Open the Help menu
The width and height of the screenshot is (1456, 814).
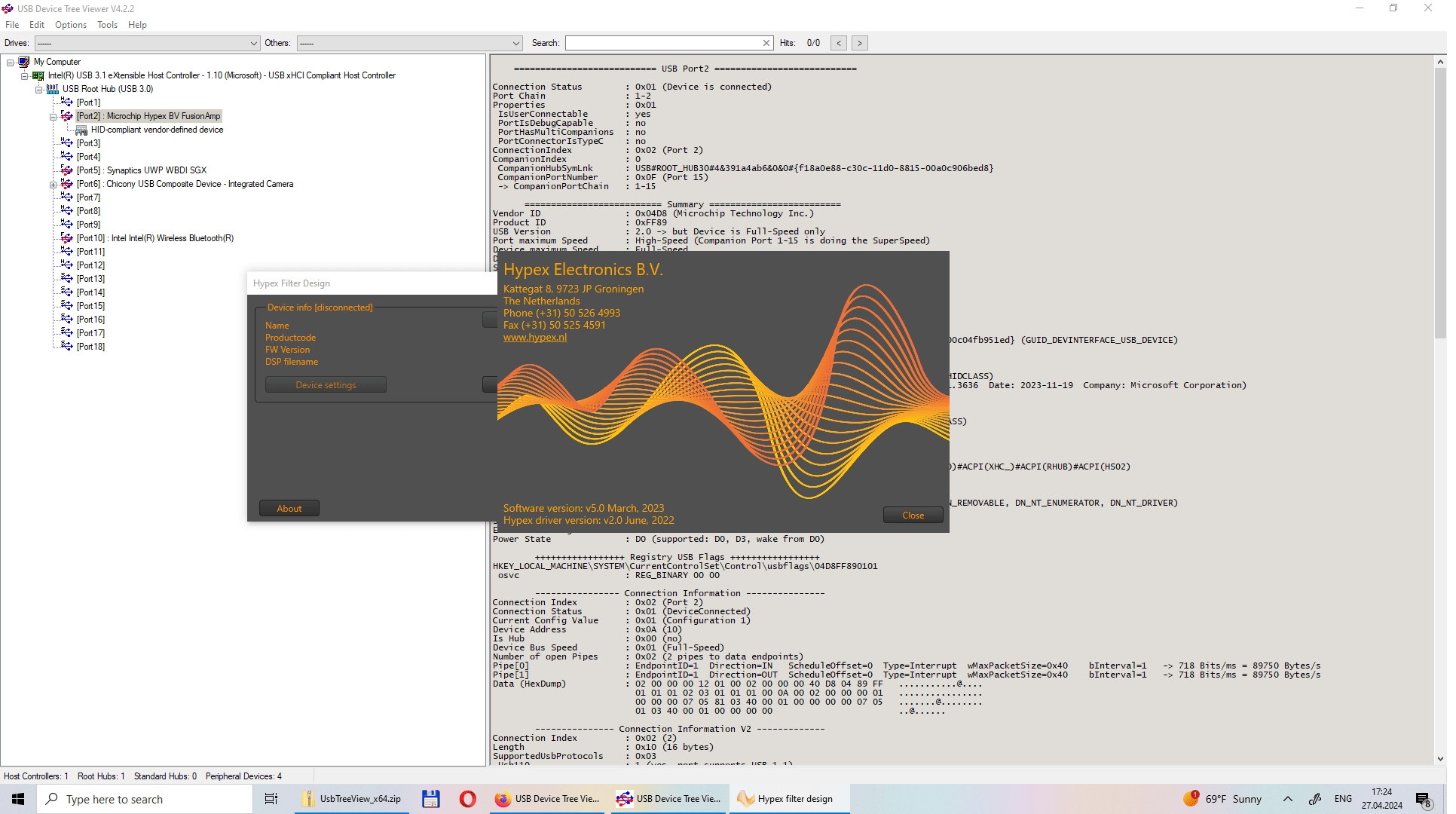[x=137, y=25]
